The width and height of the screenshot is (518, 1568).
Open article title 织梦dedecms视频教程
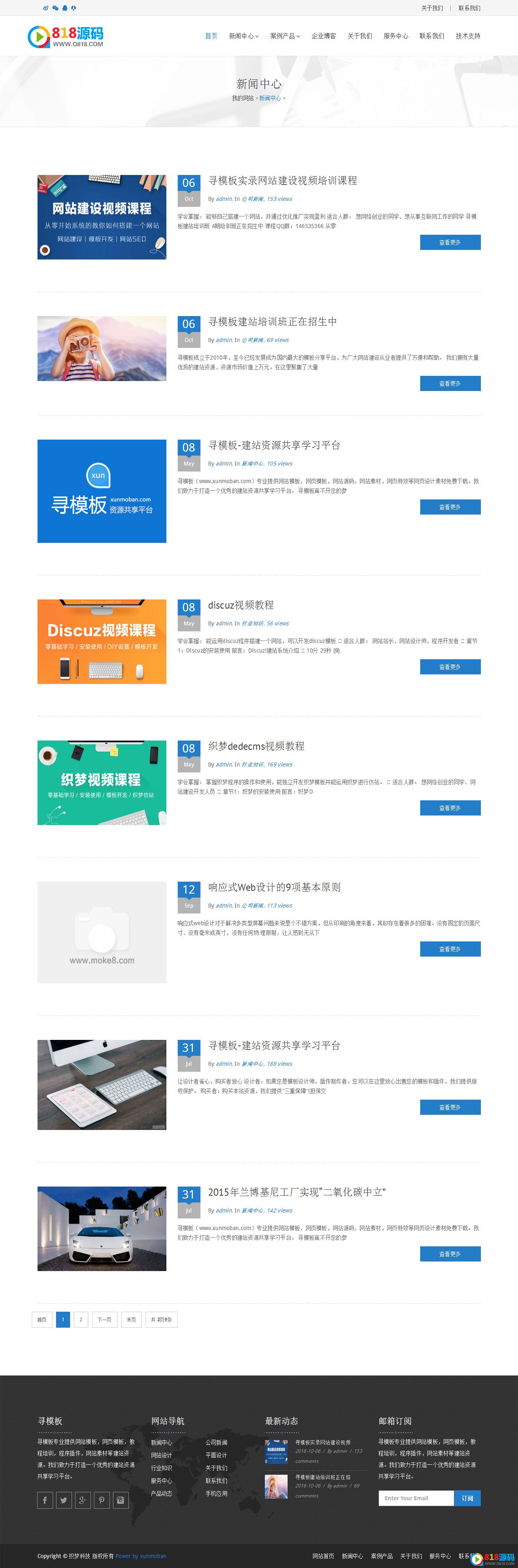coord(256,746)
